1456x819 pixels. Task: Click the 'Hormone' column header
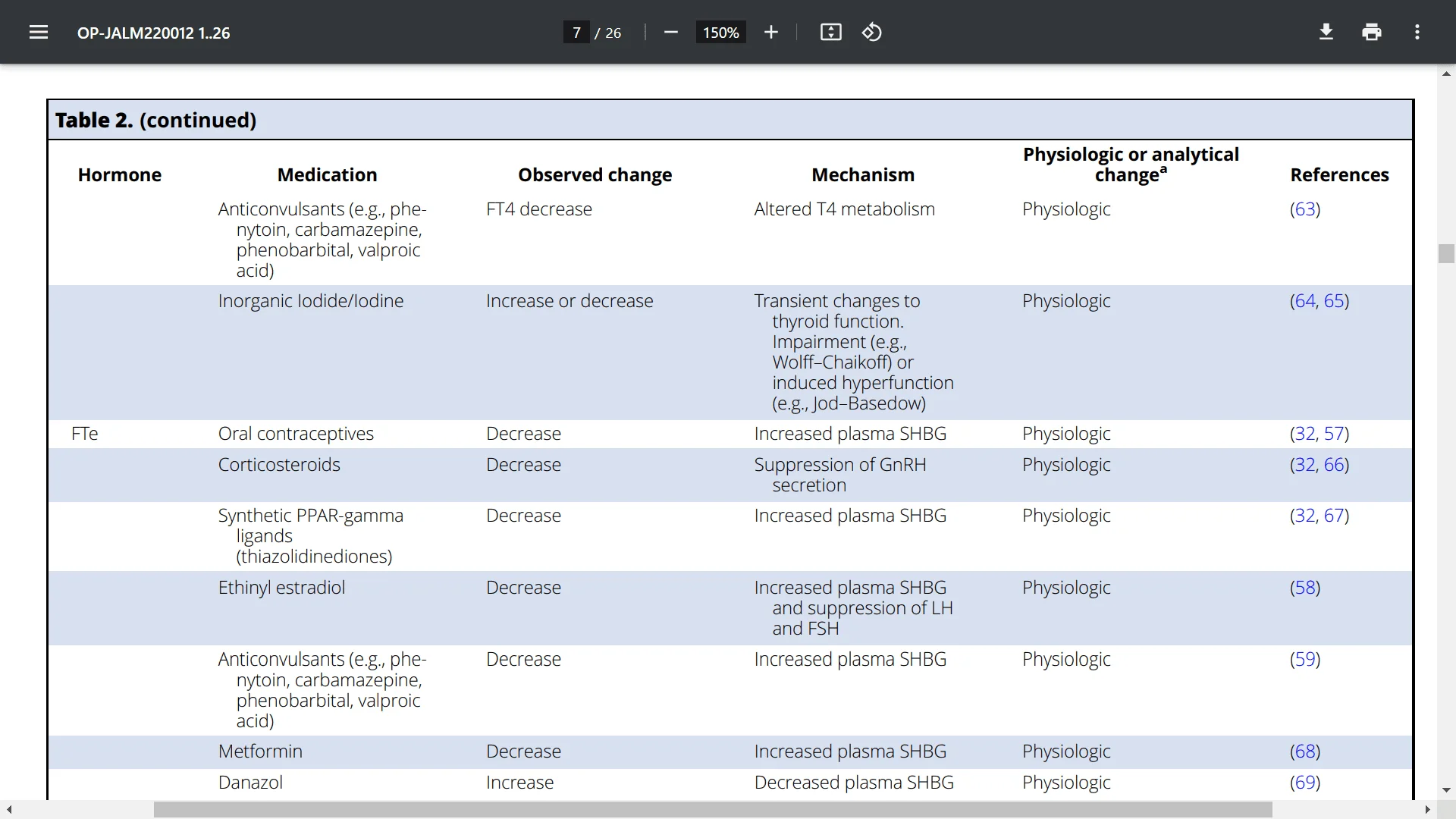pos(120,175)
